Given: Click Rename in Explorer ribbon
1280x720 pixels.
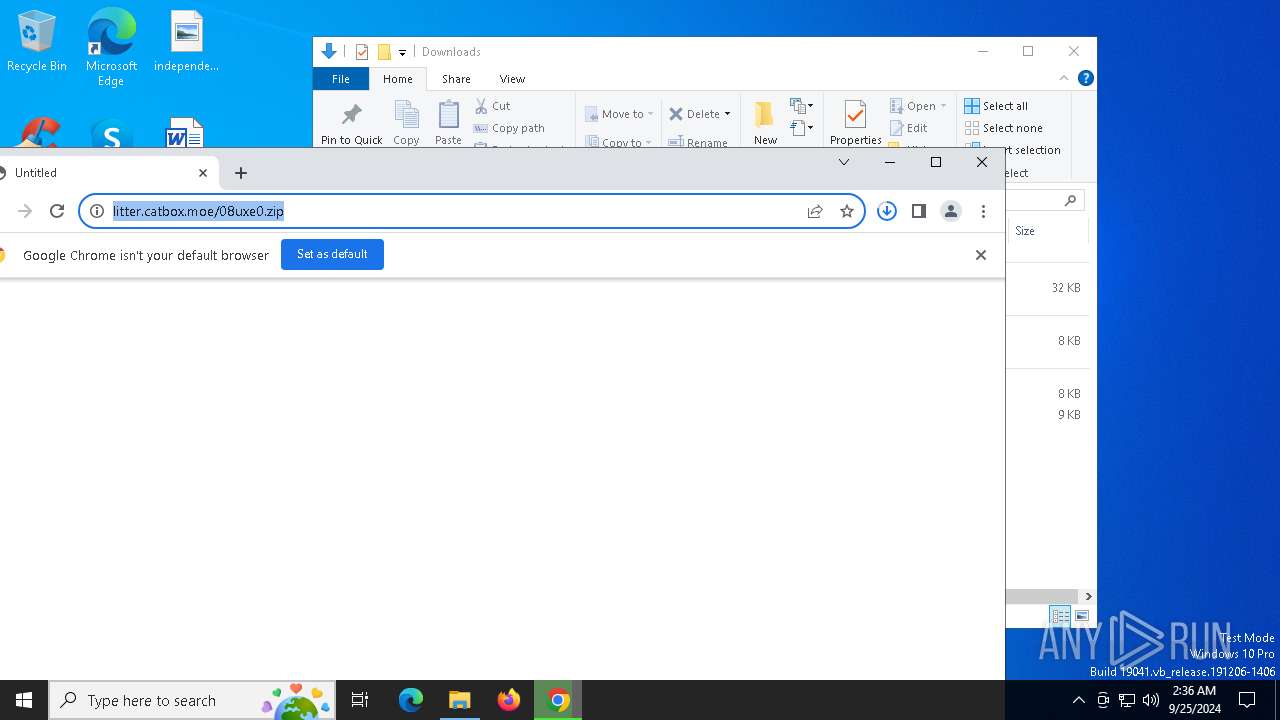Looking at the screenshot, I should click(699, 142).
